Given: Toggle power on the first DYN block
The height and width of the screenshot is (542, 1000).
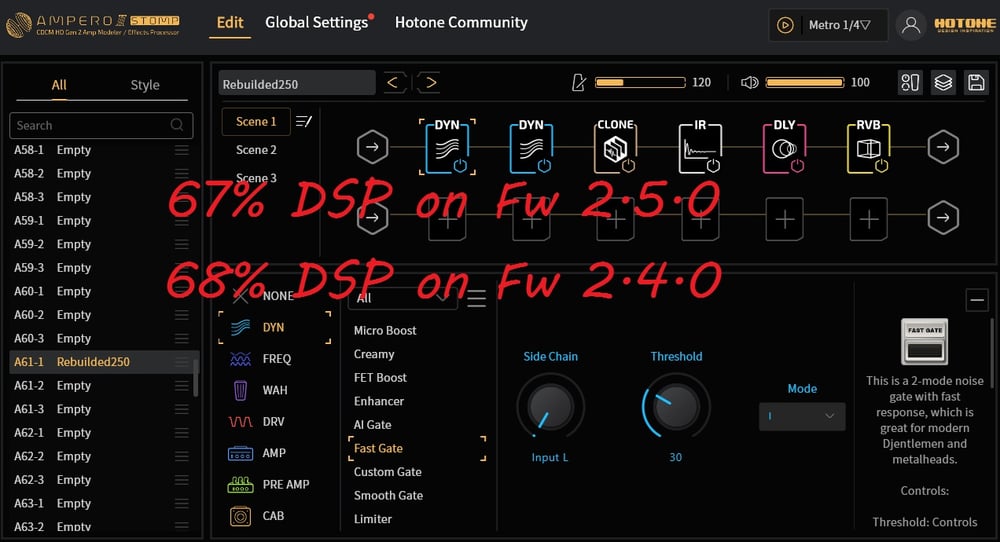Looking at the screenshot, I should pyautogui.click(x=460, y=166).
